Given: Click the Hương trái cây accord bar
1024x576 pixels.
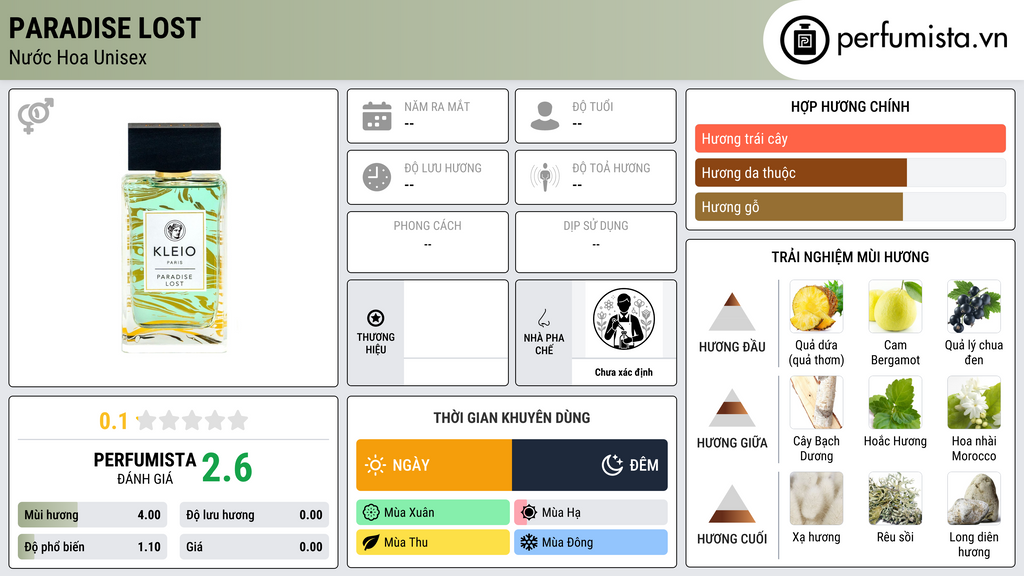Looking at the screenshot, I should pos(850,138).
